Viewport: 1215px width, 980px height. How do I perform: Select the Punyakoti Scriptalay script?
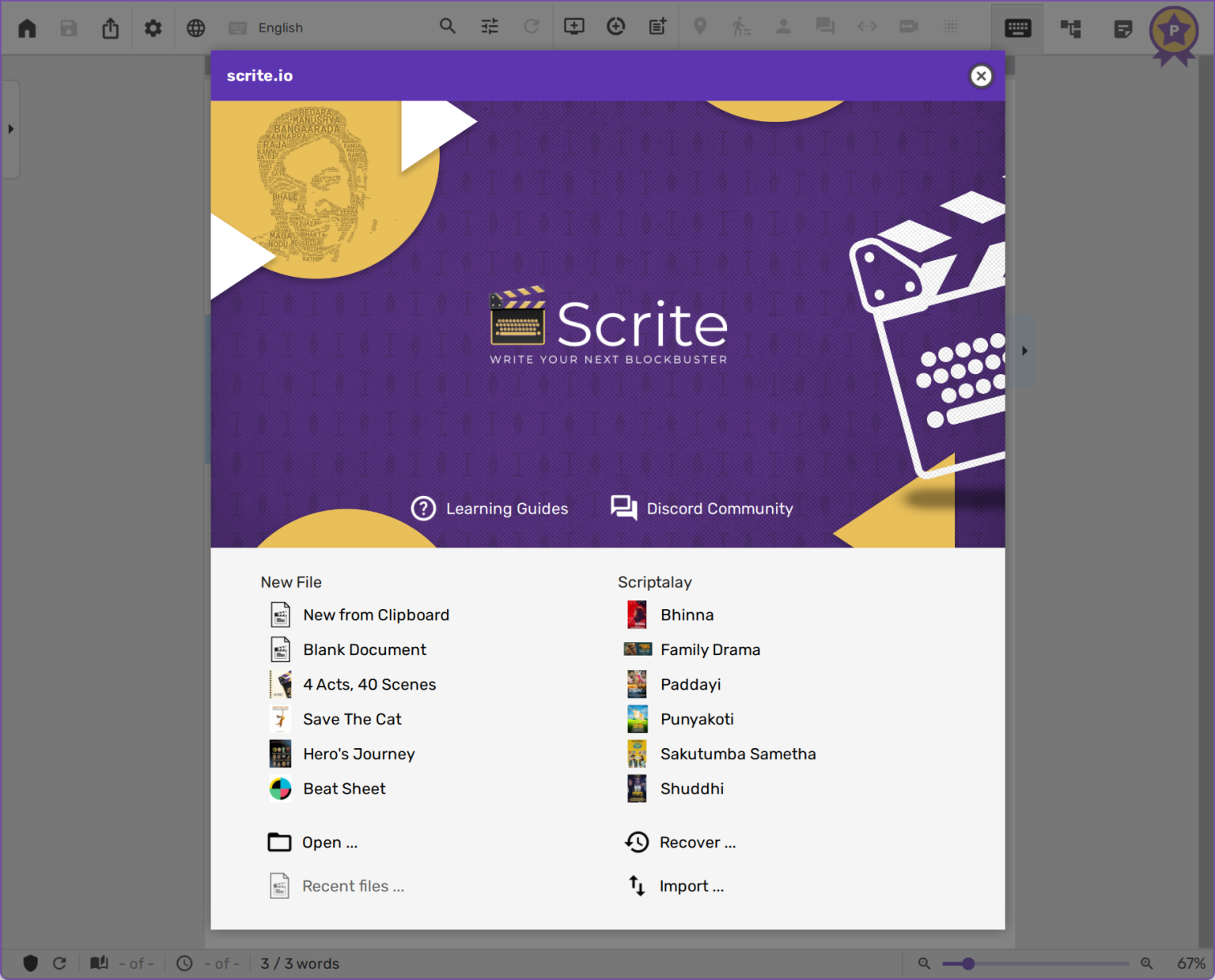pyautogui.click(x=697, y=718)
